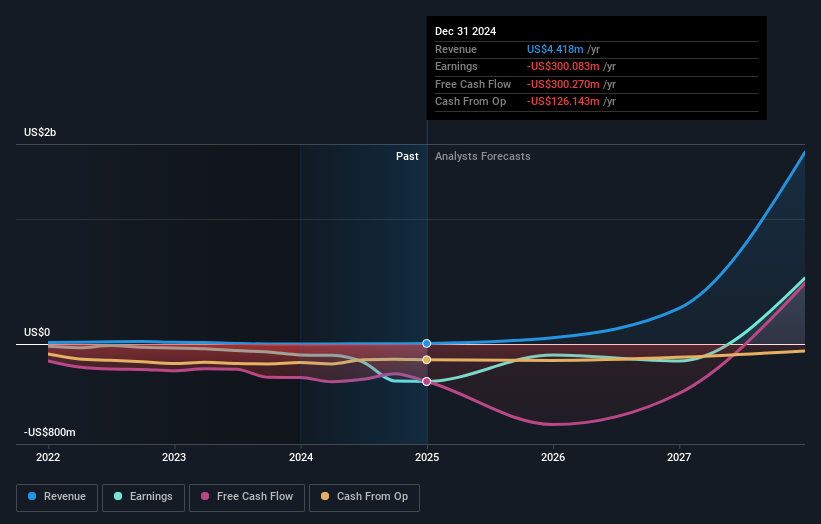Hide the Earnings series via legend
The height and width of the screenshot is (524, 821).
point(143,496)
